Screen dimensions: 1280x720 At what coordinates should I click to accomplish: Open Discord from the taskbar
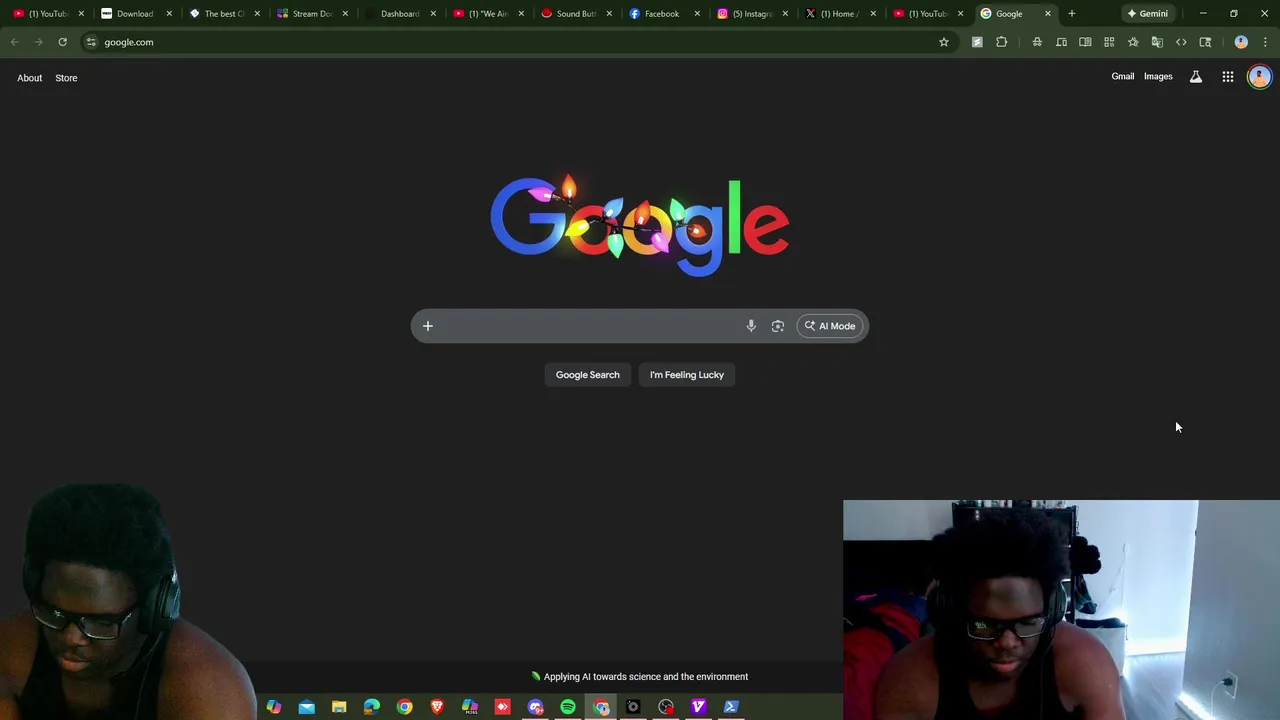click(535, 707)
